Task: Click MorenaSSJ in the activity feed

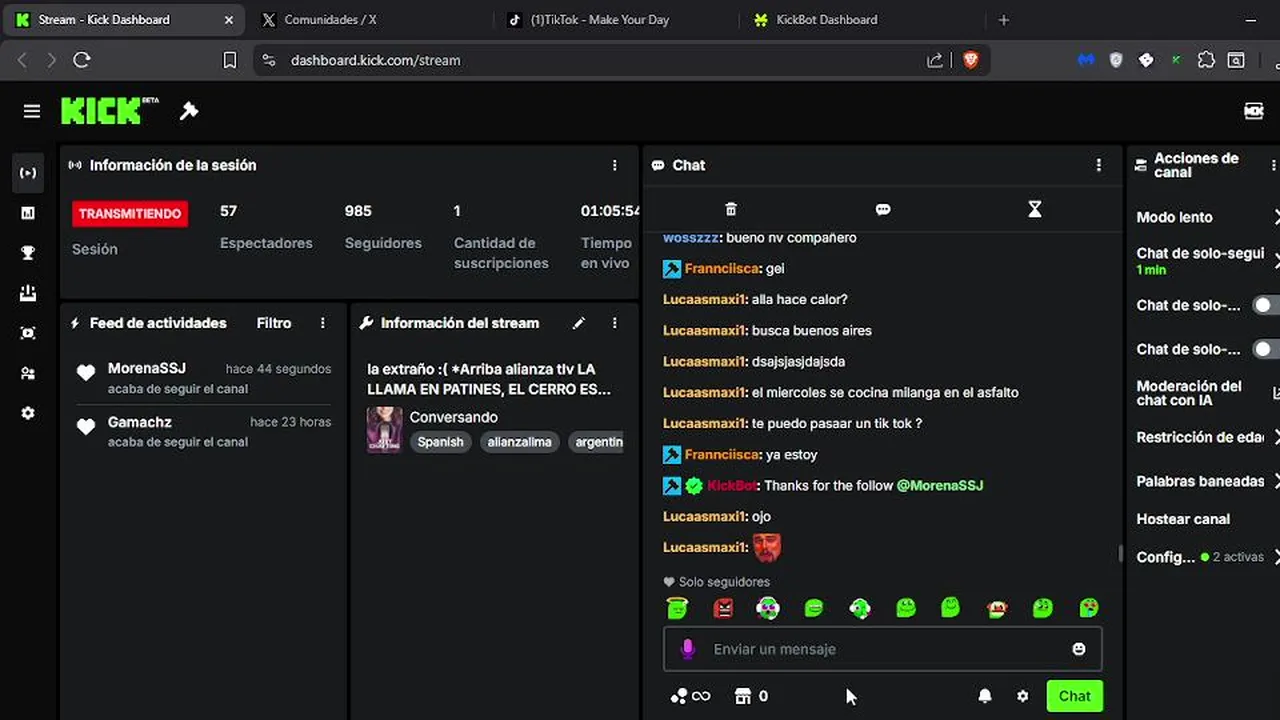Action: pyautogui.click(x=147, y=368)
